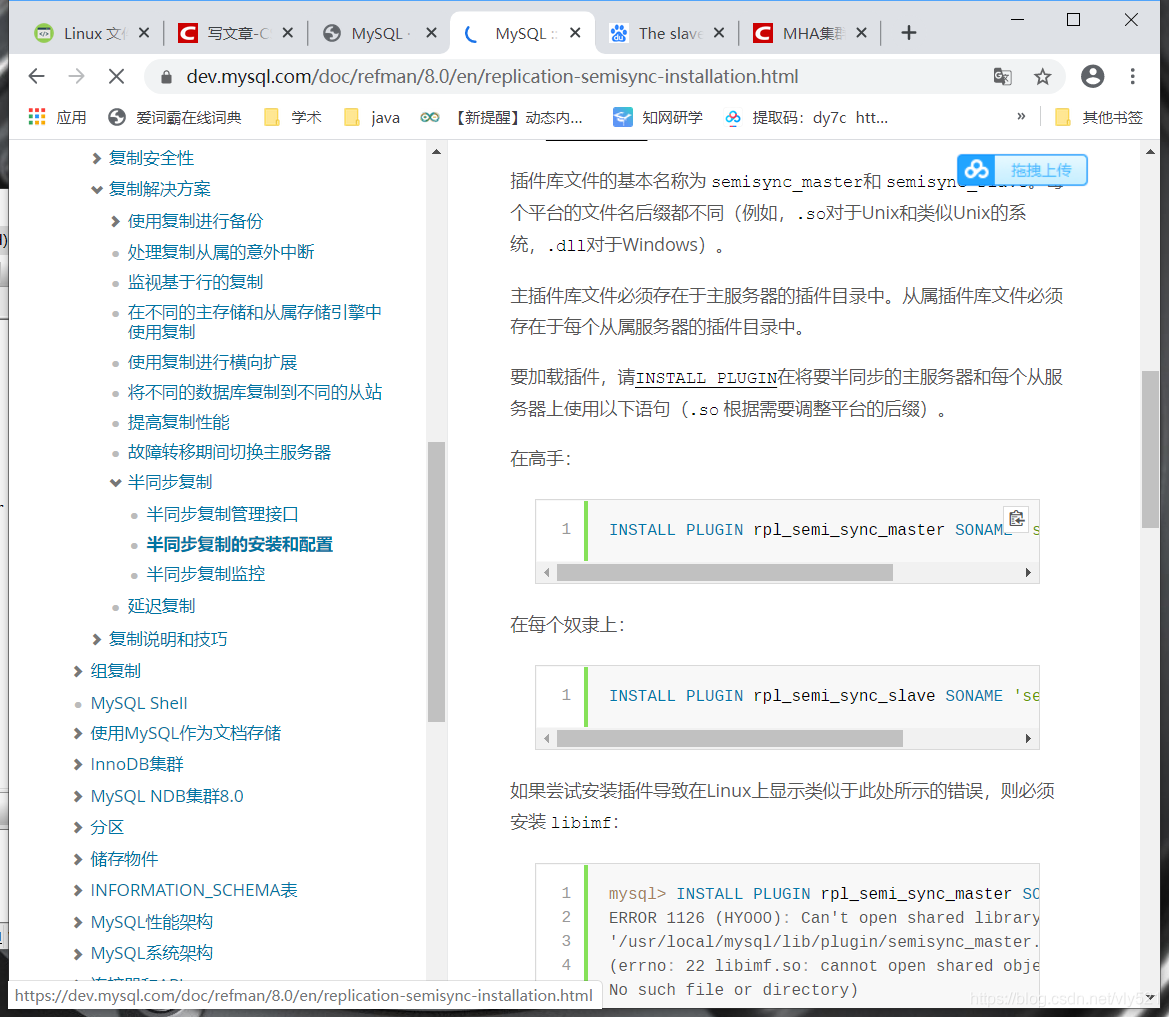Open the MySQL Shell link
1169x1017 pixels.
pos(139,703)
